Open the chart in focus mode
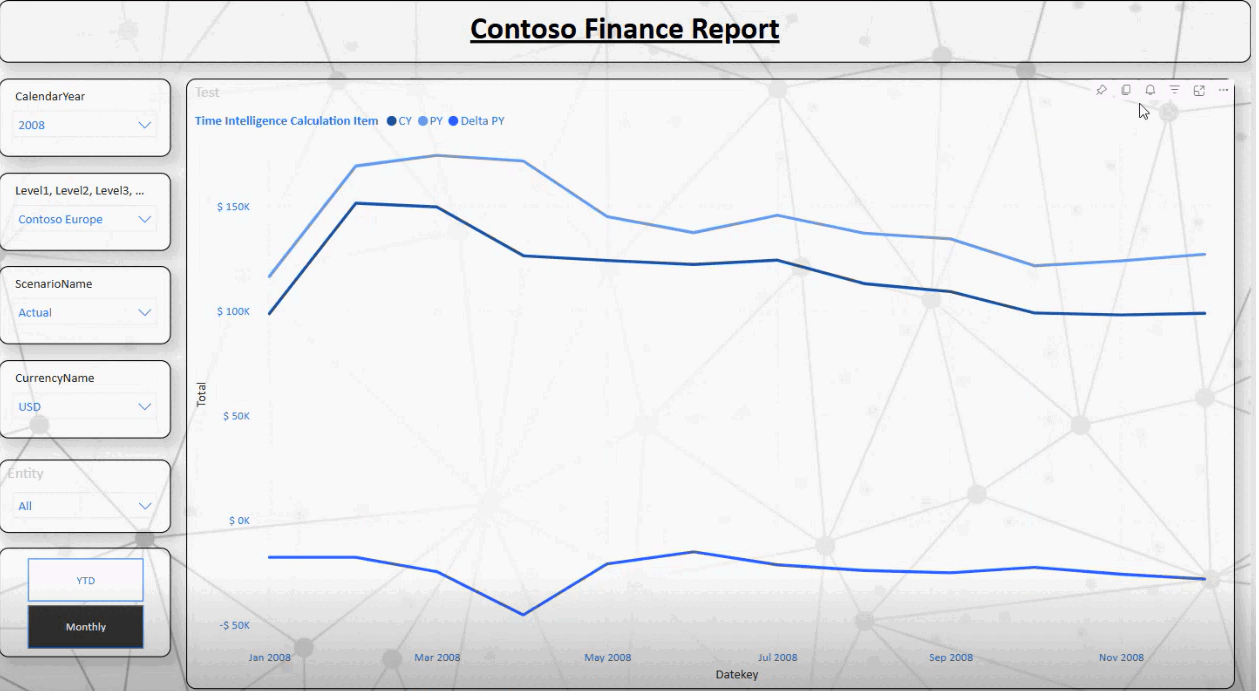The width and height of the screenshot is (1259, 700). point(1199,90)
